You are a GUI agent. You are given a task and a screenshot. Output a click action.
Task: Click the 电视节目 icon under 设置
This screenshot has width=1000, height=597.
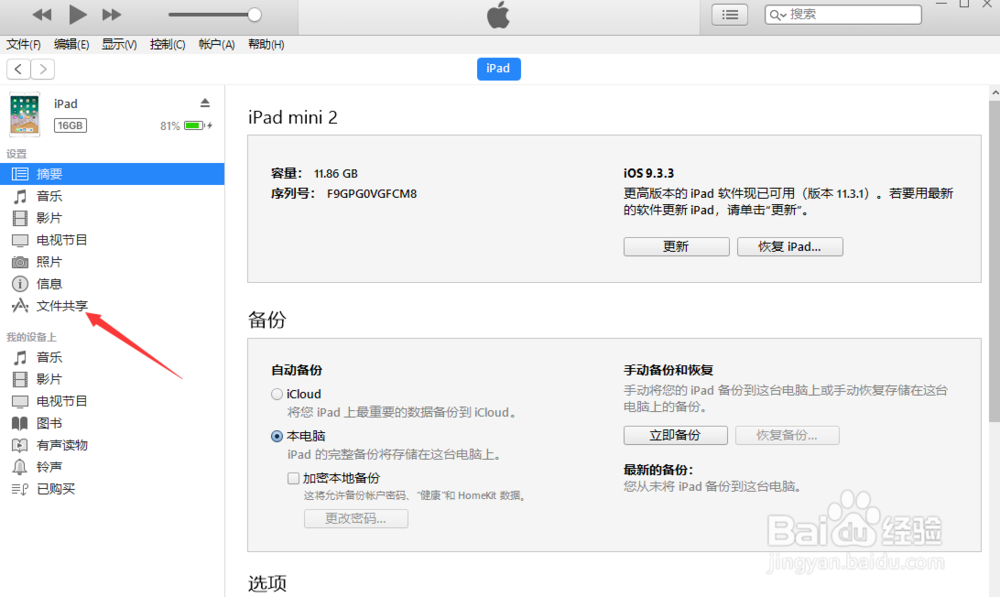point(20,240)
